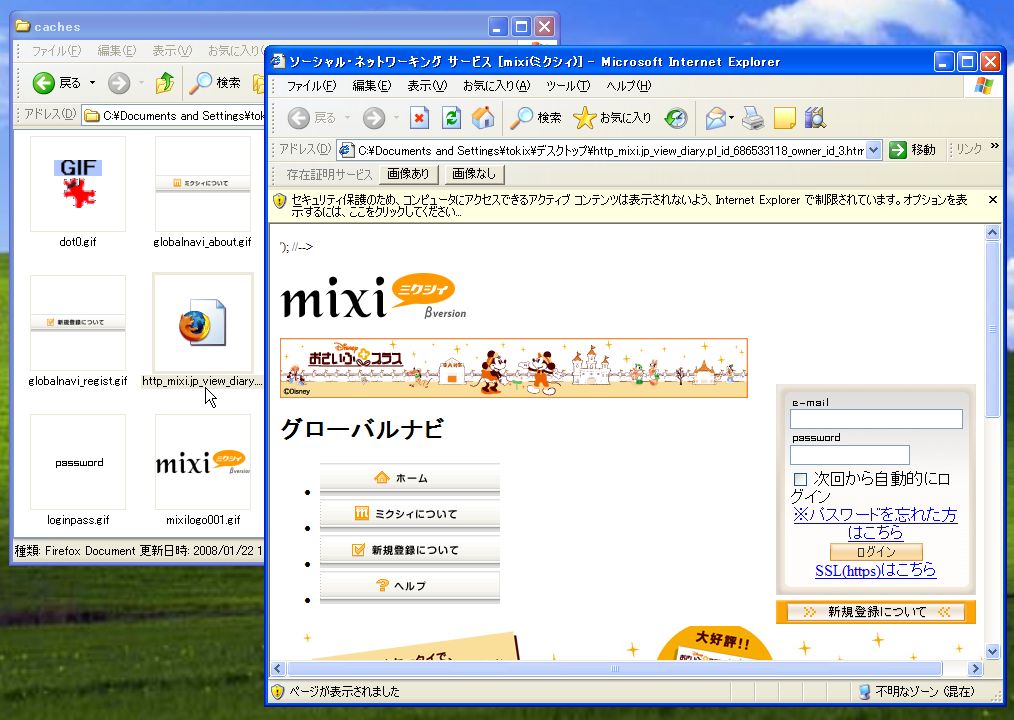This screenshot has height=720, width=1014.
Task: Open 表示(V) menu in caches window
Action: tap(172, 50)
